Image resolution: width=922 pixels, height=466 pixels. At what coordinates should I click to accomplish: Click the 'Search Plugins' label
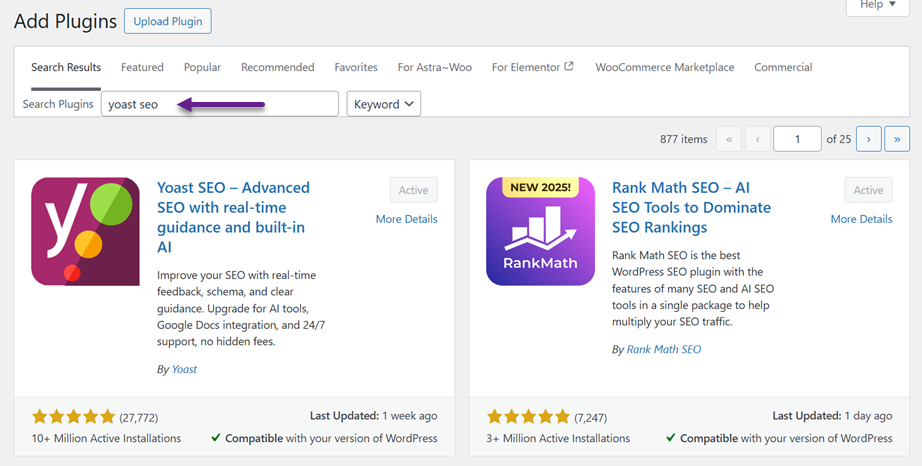click(x=58, y=104)
